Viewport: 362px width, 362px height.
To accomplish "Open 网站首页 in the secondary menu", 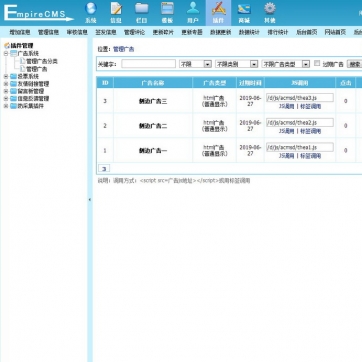I will click(x=335, y=32).
